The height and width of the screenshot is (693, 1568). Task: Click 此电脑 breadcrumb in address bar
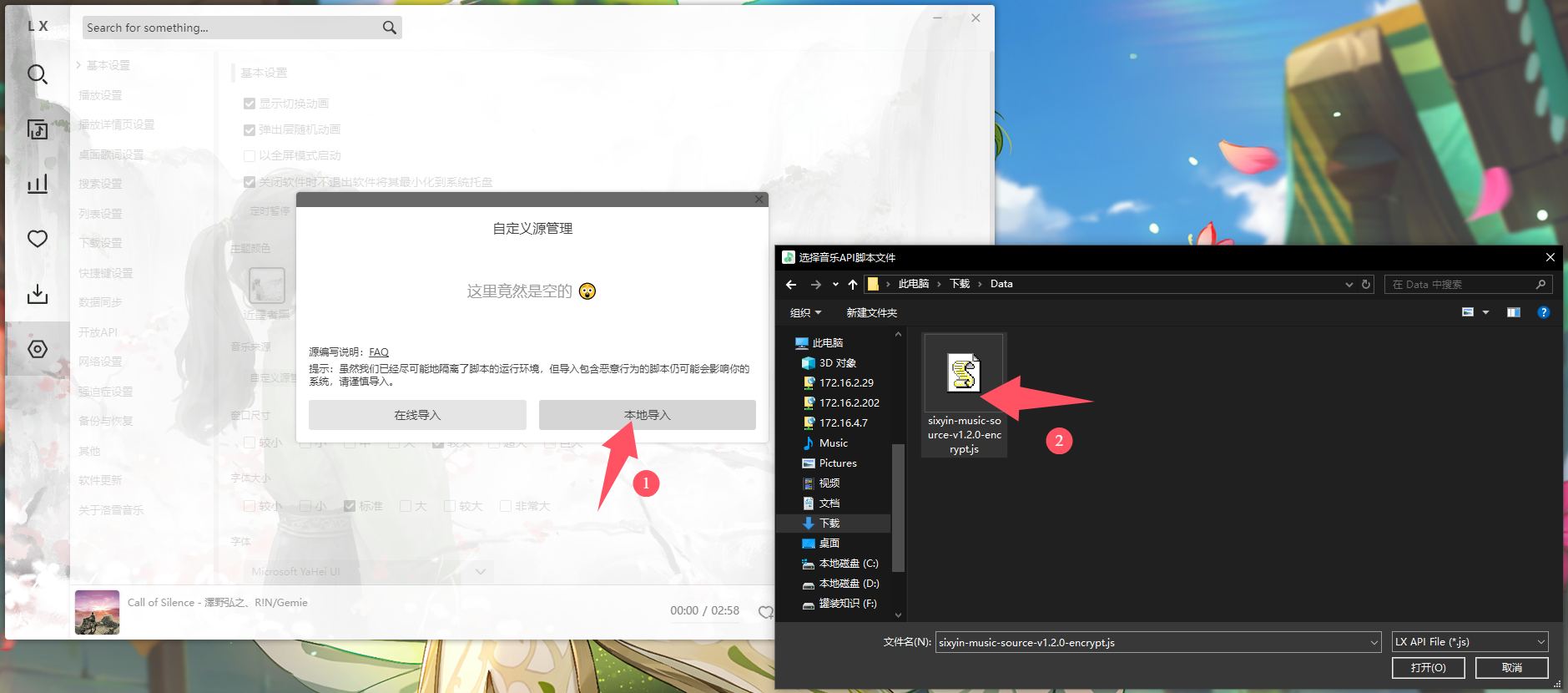(x=913, y=284)
